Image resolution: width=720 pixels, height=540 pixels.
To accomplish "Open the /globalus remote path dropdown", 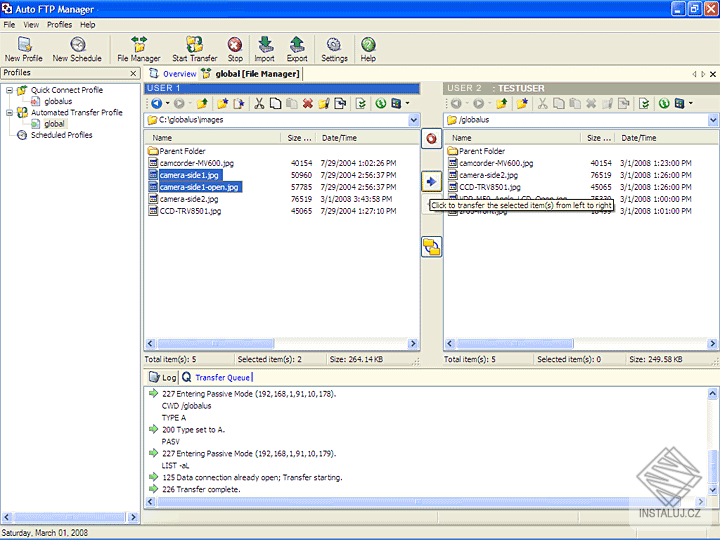I will click(713, 120).
